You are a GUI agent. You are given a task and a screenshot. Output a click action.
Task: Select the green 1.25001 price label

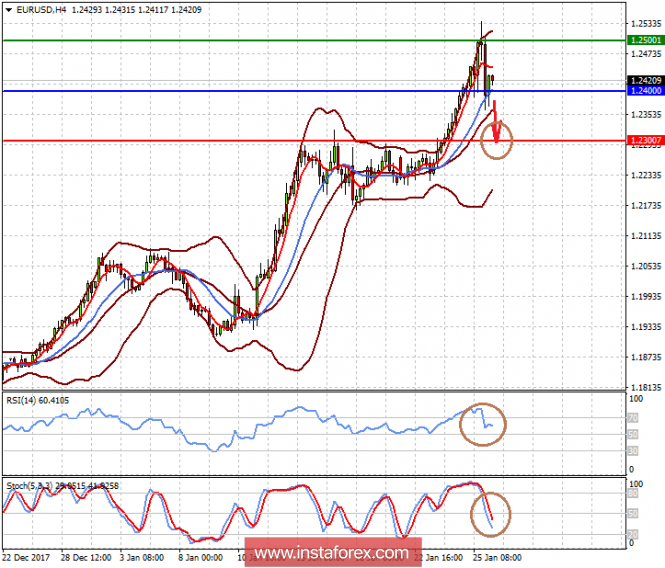[x=645, y=40]
